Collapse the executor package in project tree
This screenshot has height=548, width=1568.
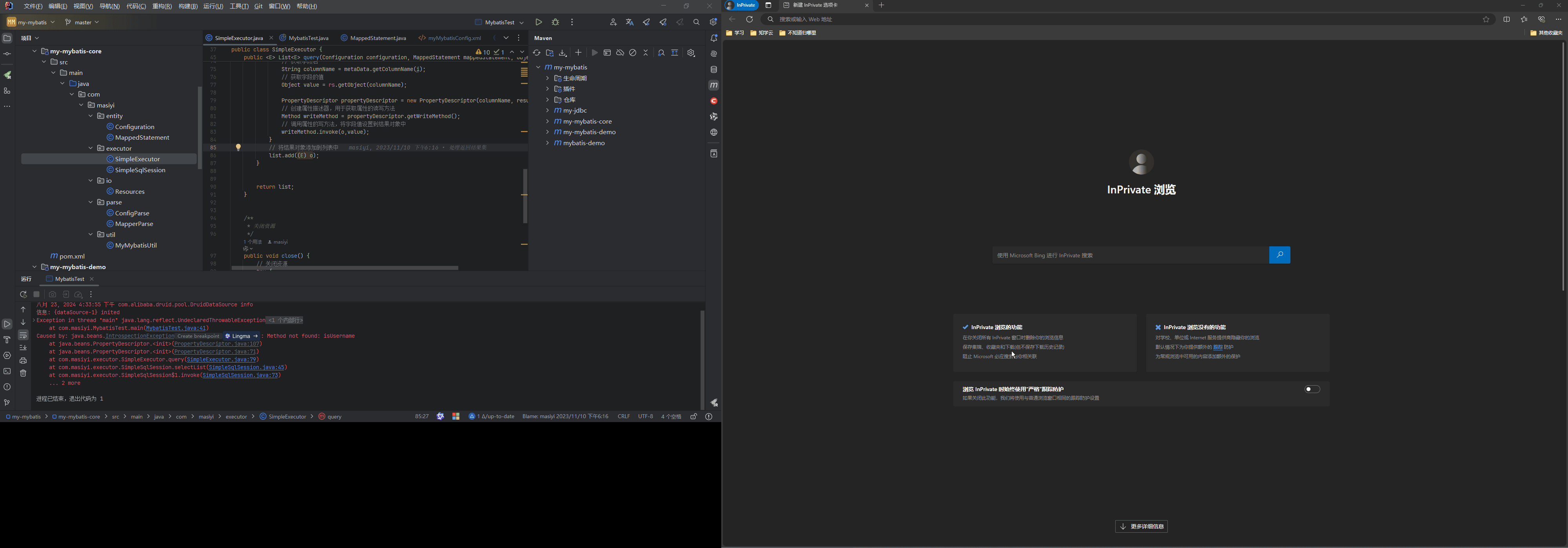tap(91, 148)
